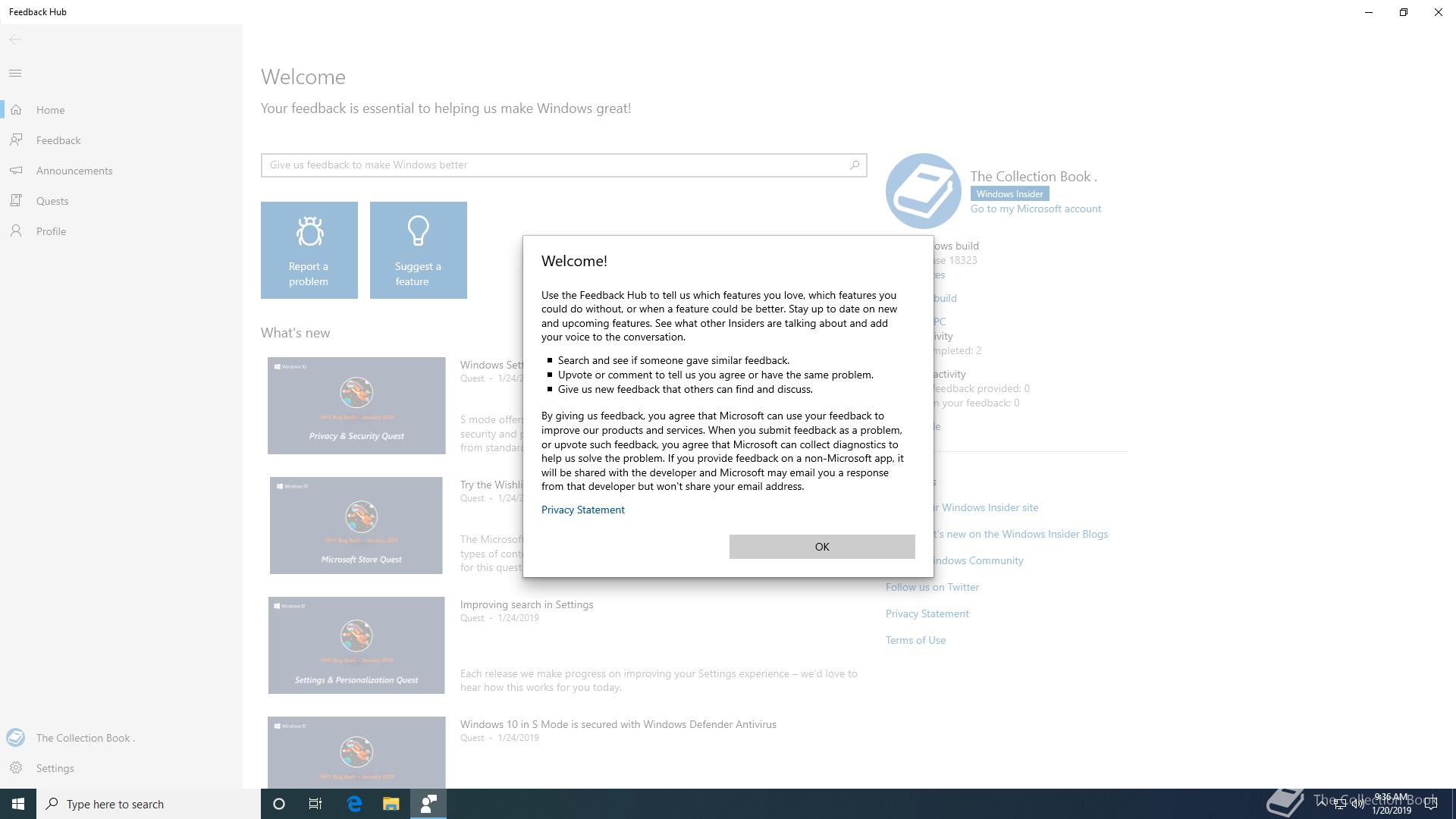Toggle the hamburger navigation menu
The height and width of the screenshot is (819, 1456).
click(15, 74)
